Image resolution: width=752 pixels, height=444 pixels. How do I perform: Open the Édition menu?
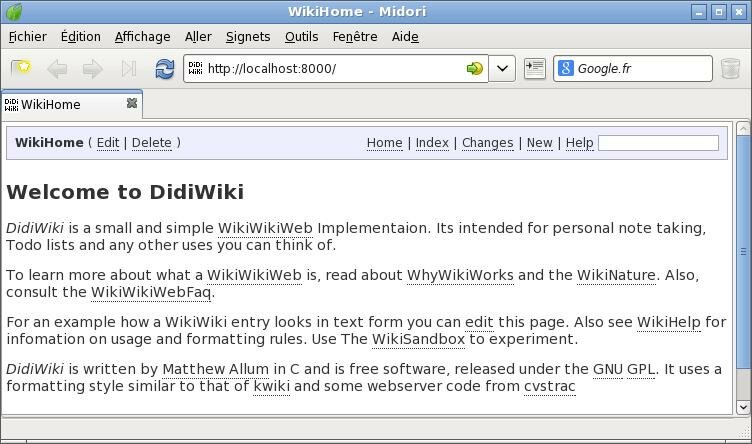pyautogui.click(x=81, y=37)
